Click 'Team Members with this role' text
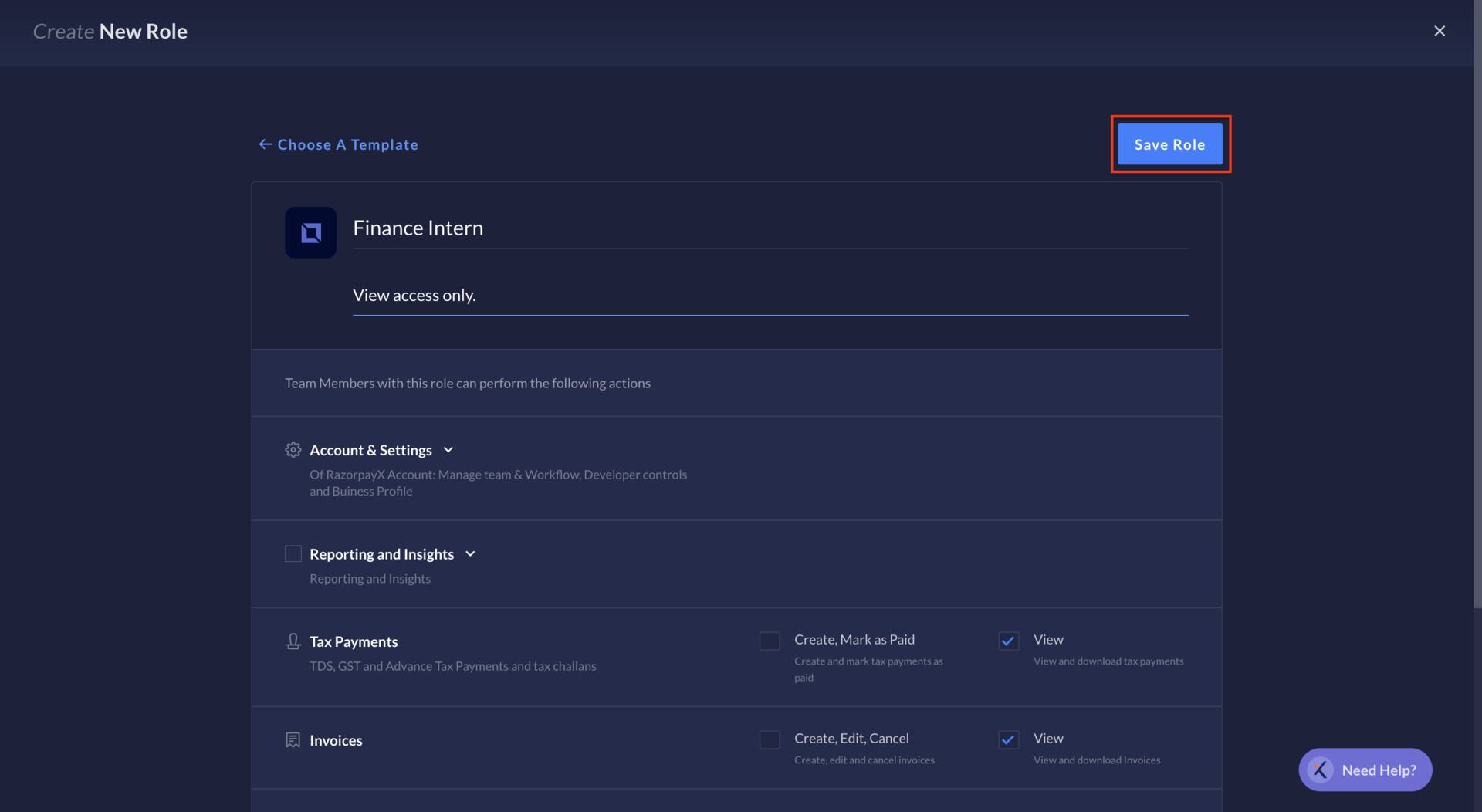Image resolution: width=1482 pixels, height=812 pixels. (468, 384)
